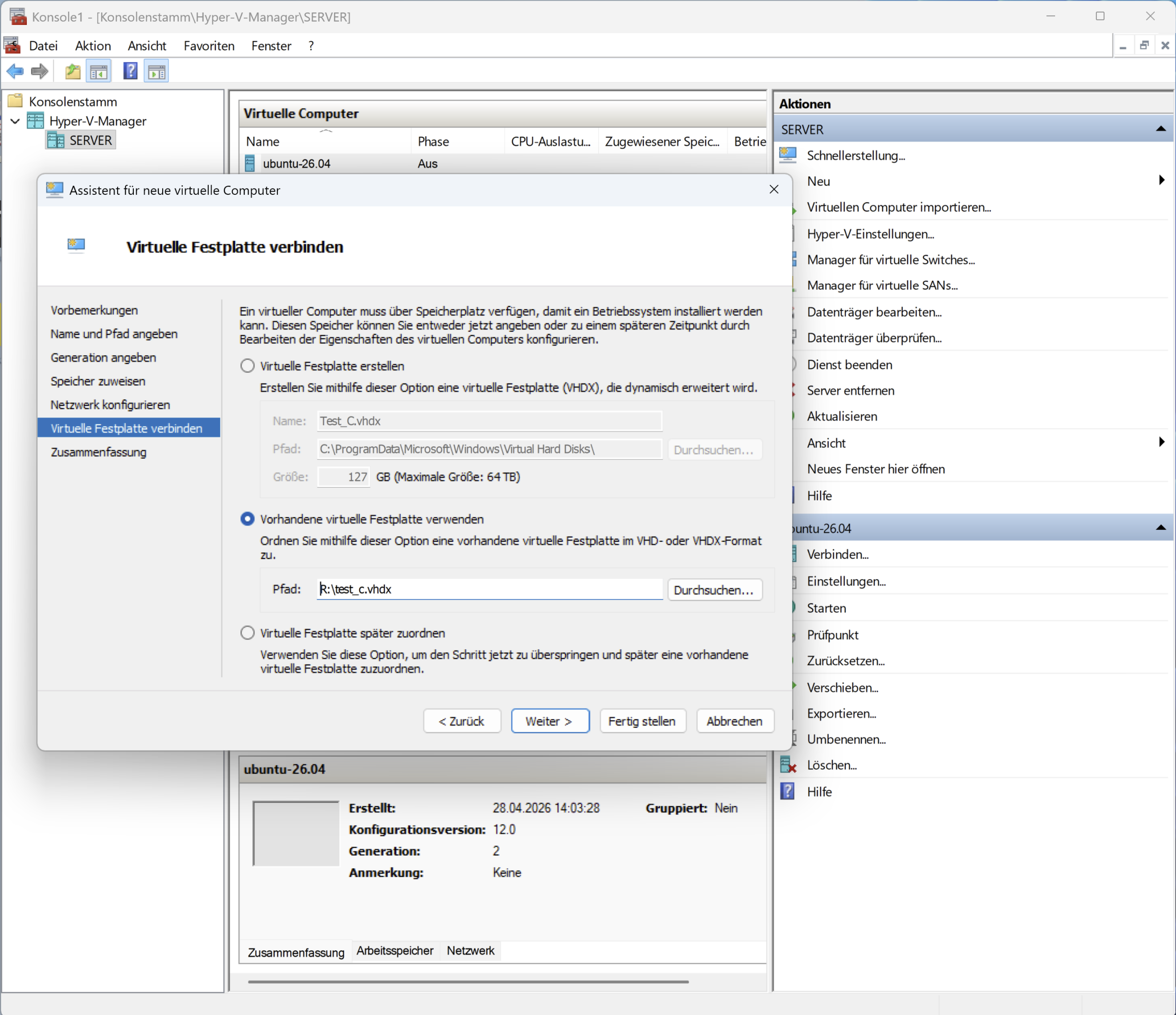Toggle the action pane toolbar icon
1176x1015 pixels.
click(x=156, y=72)
